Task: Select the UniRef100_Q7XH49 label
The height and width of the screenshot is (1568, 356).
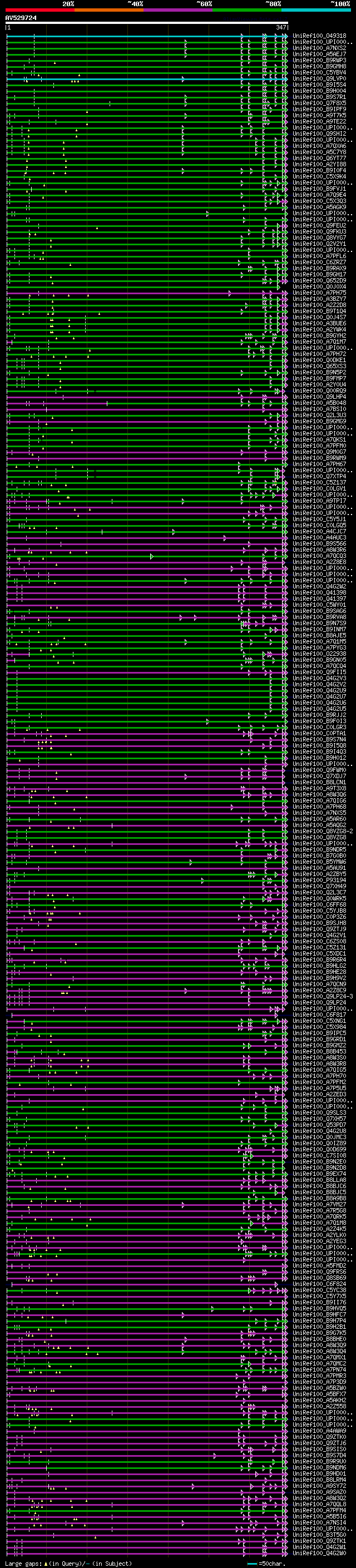Action: [x=319, y=886]
